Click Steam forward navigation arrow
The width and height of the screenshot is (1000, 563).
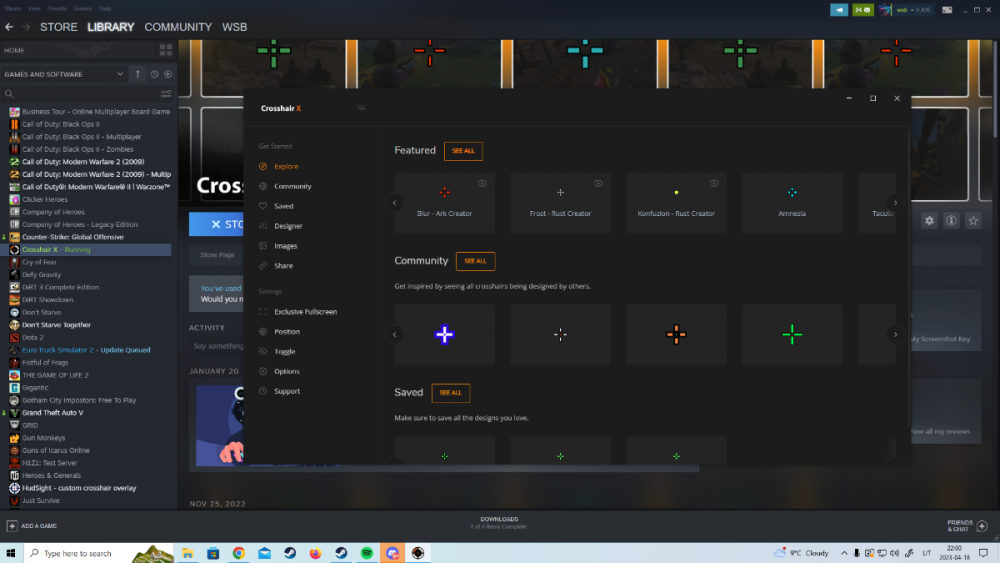(26, 27)
